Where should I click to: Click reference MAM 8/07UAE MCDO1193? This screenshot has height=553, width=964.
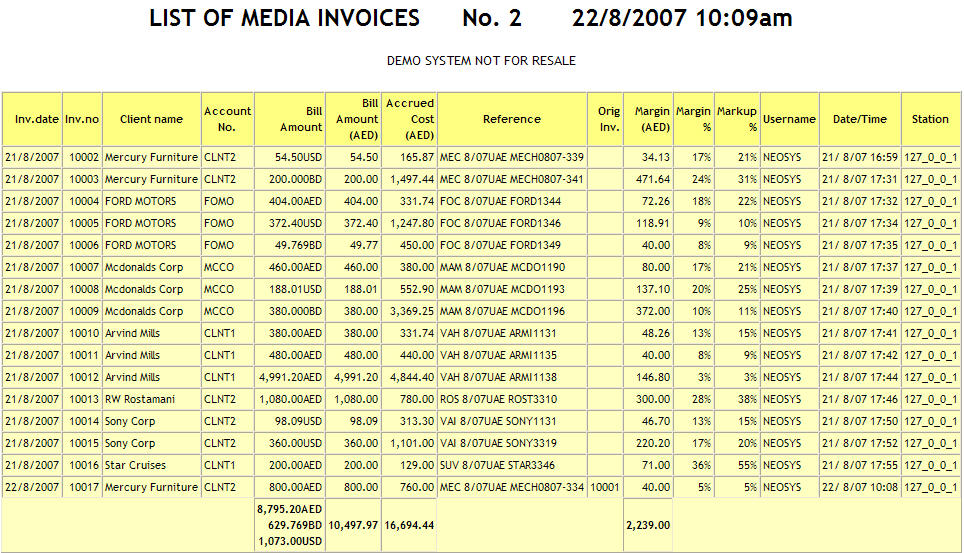point(502,289)
